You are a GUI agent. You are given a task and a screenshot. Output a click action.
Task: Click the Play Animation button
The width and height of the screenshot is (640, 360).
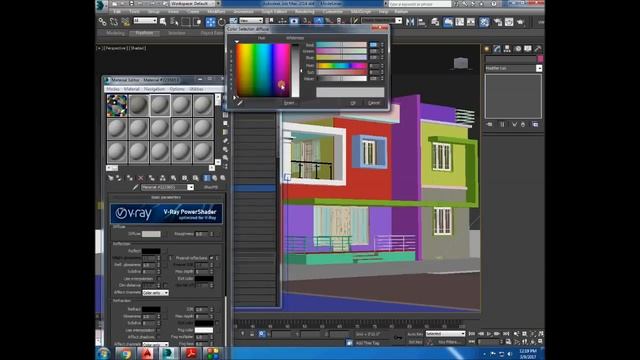[489, 334]
